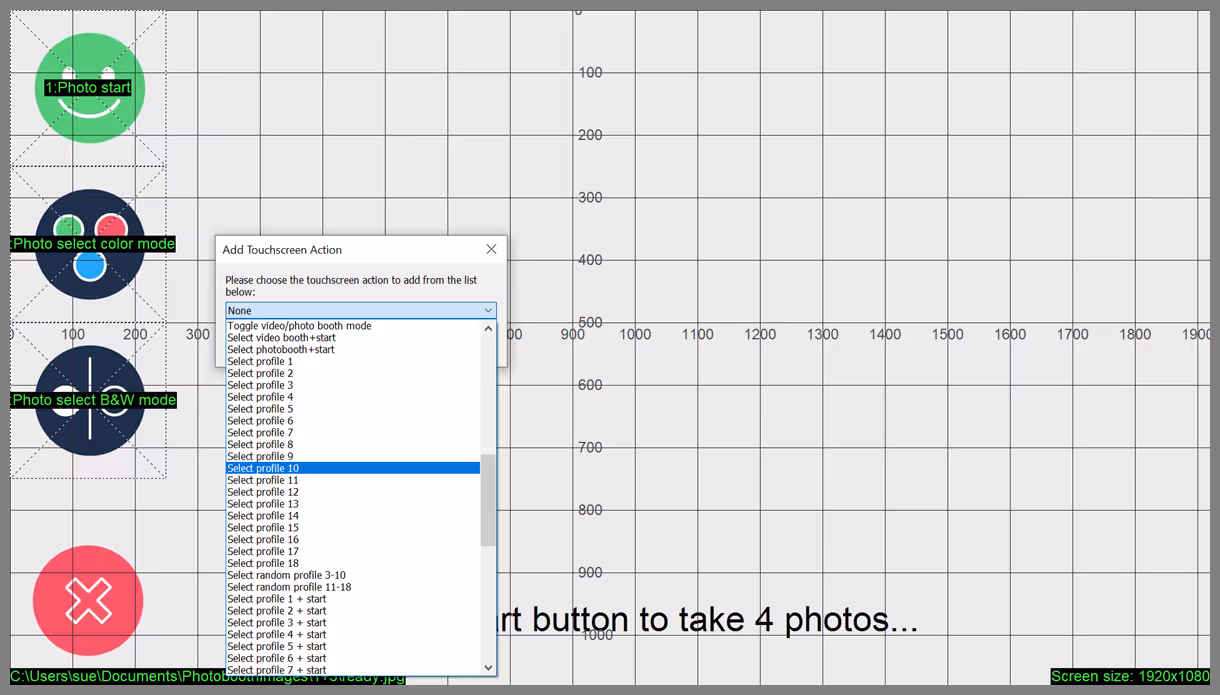Screen dimensions: 1220x695
Task: Choose Select profile 12 entry
Action: coord(353,492)
